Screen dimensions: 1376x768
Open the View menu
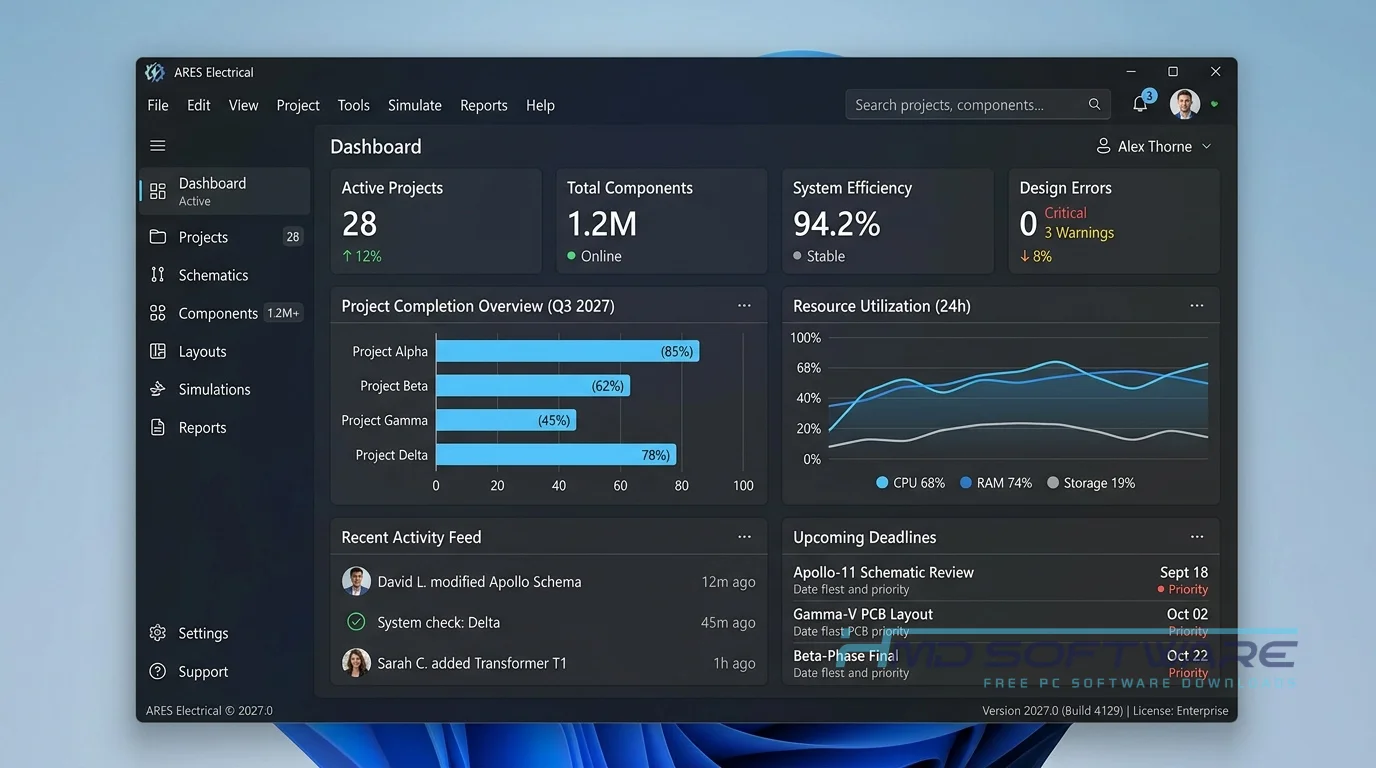243,105
